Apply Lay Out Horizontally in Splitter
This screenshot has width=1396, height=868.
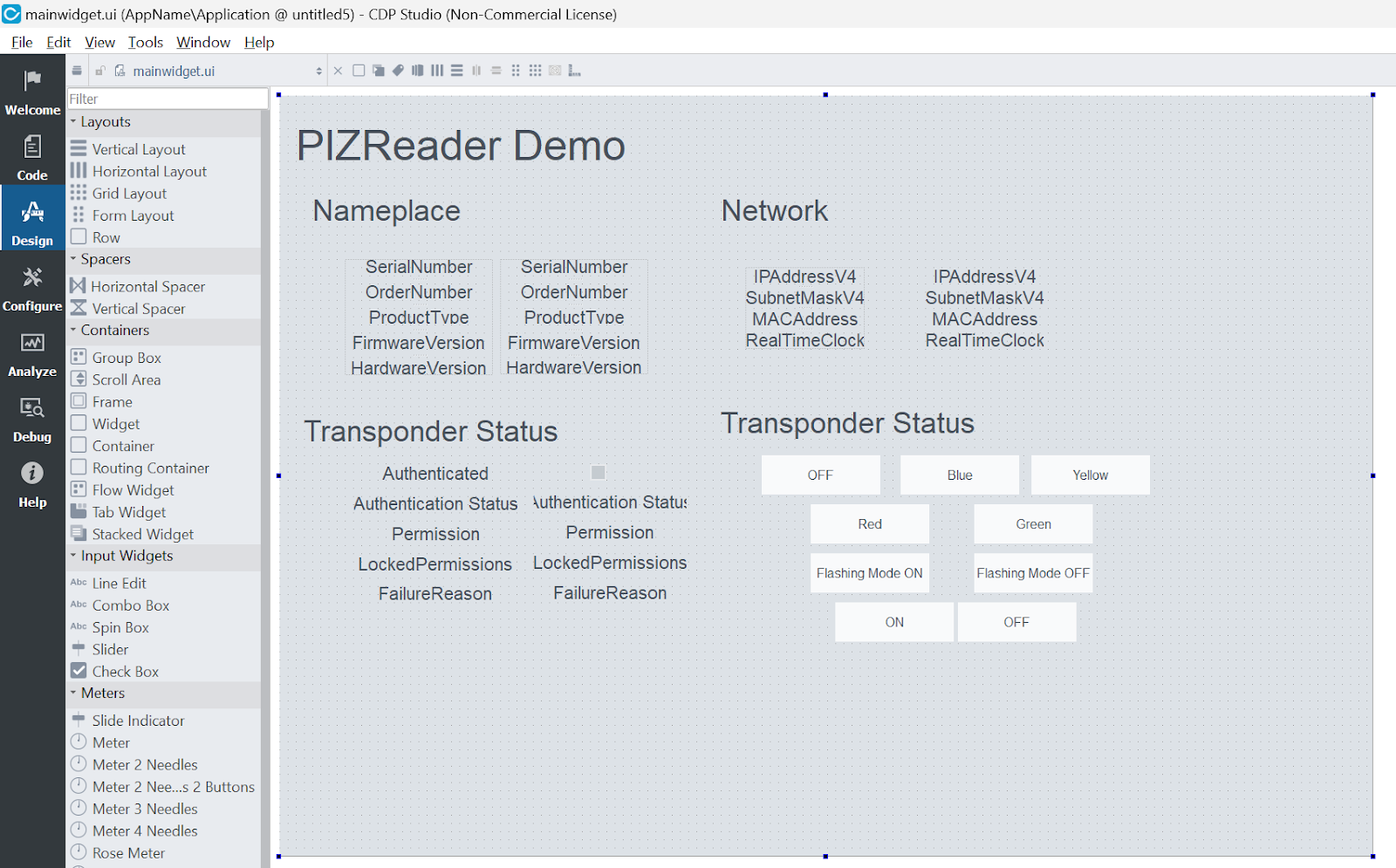pyautogui.click(x=476, y=71)
